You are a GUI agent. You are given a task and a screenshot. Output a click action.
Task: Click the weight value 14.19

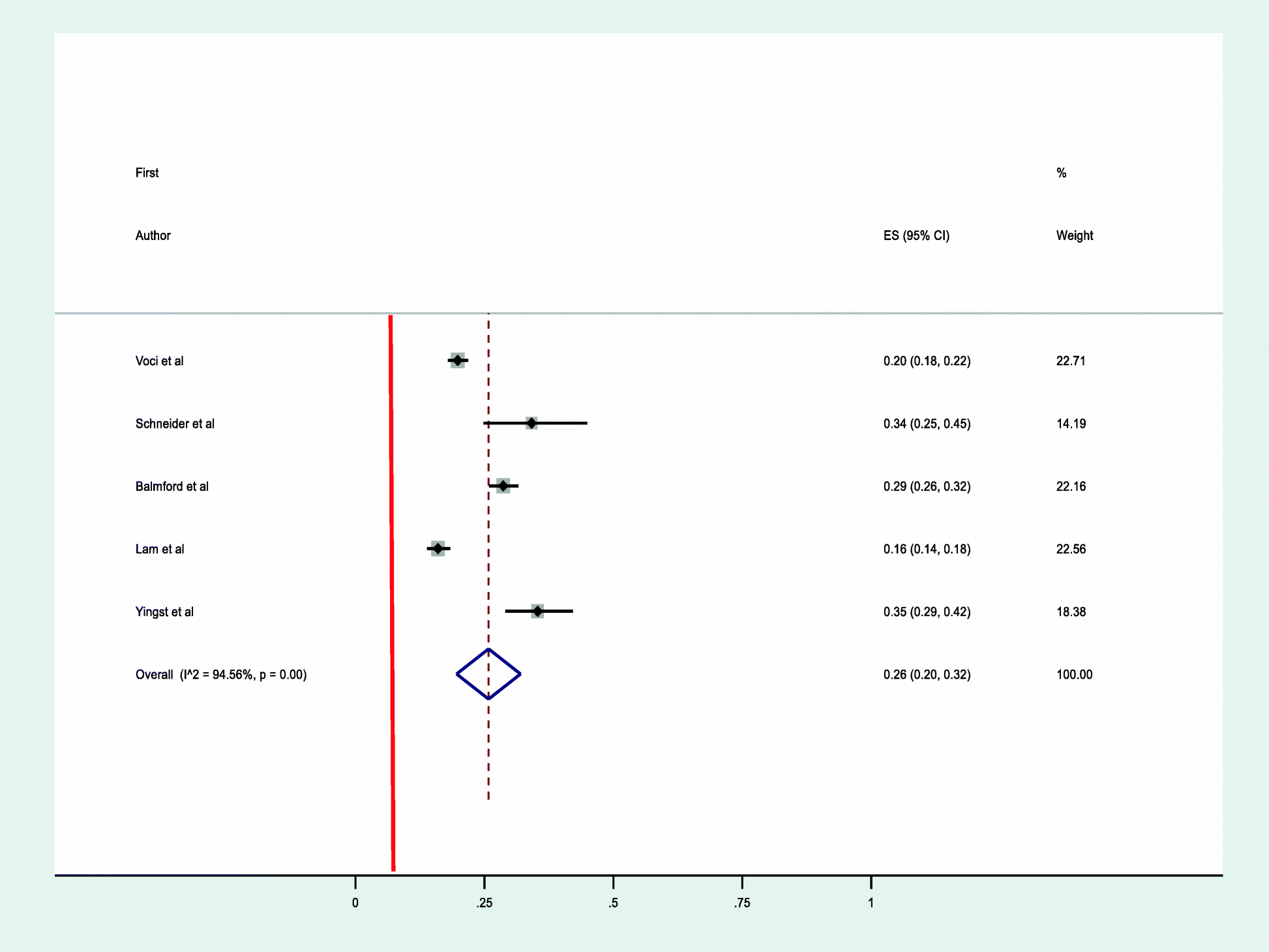1071,424
